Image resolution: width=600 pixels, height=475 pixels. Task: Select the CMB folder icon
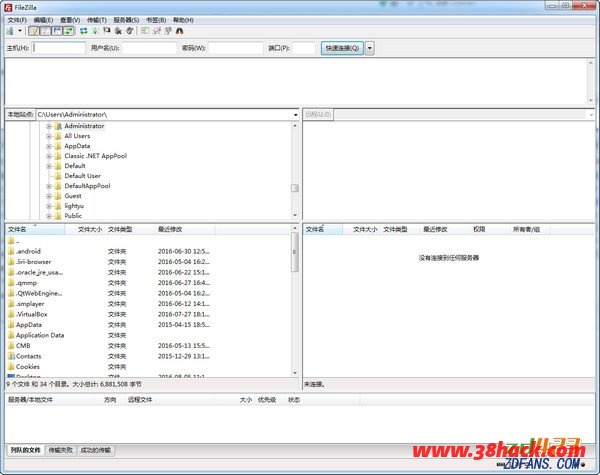tap(11, 346)
